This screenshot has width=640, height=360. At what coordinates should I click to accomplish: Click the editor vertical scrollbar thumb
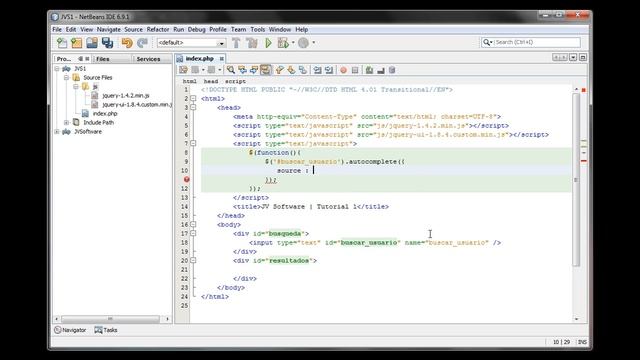[x=576, y=180]
